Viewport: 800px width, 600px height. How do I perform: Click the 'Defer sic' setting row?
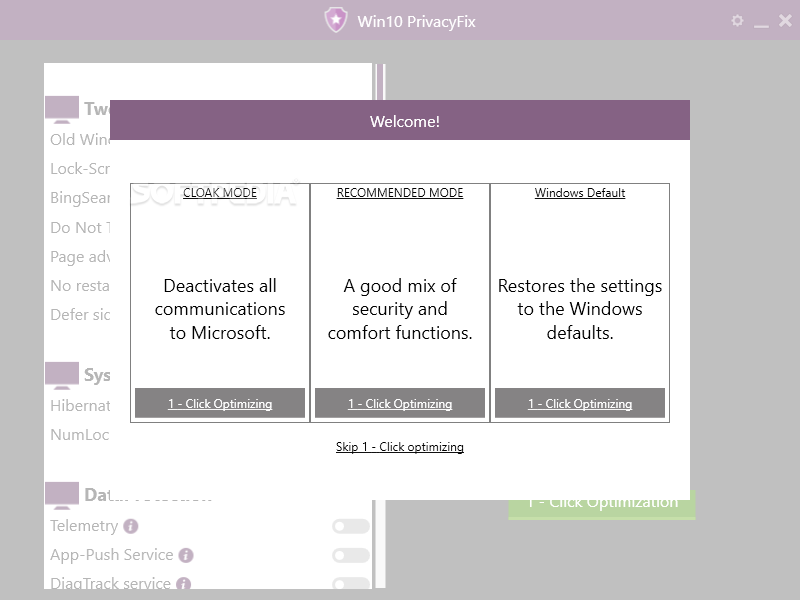coord(80,315)
